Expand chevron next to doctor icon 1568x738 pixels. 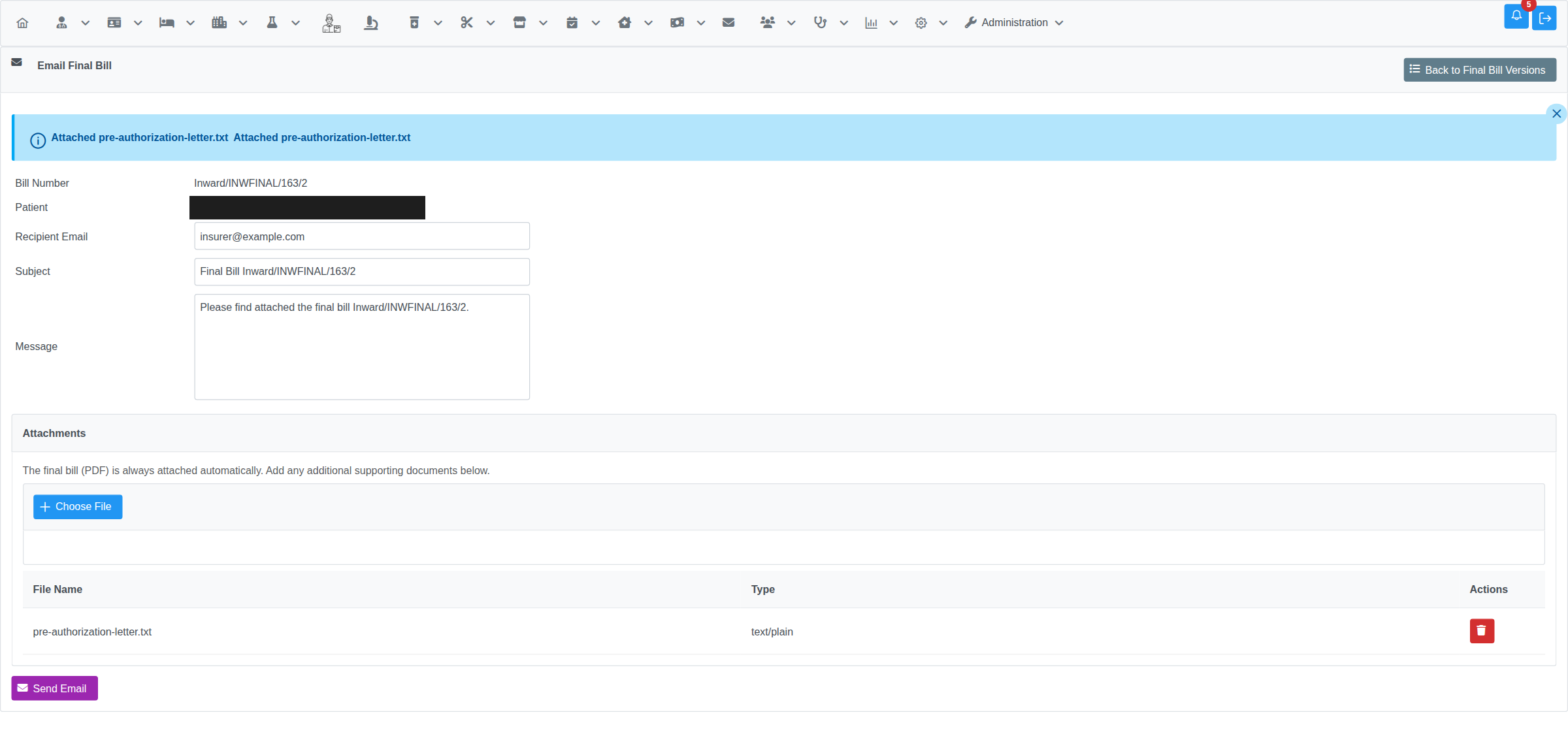[85, 23]
